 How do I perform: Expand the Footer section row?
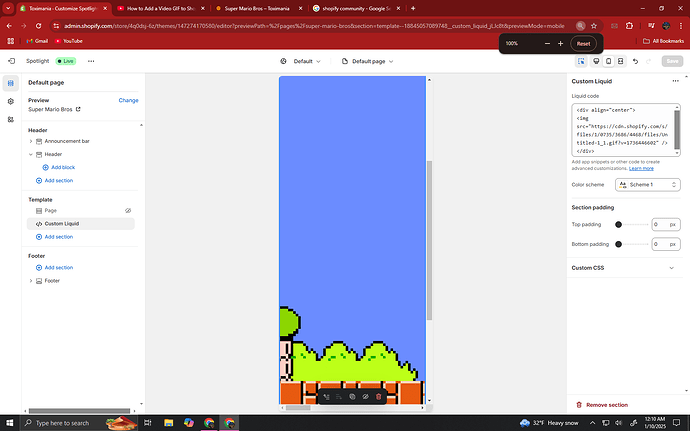31,281
